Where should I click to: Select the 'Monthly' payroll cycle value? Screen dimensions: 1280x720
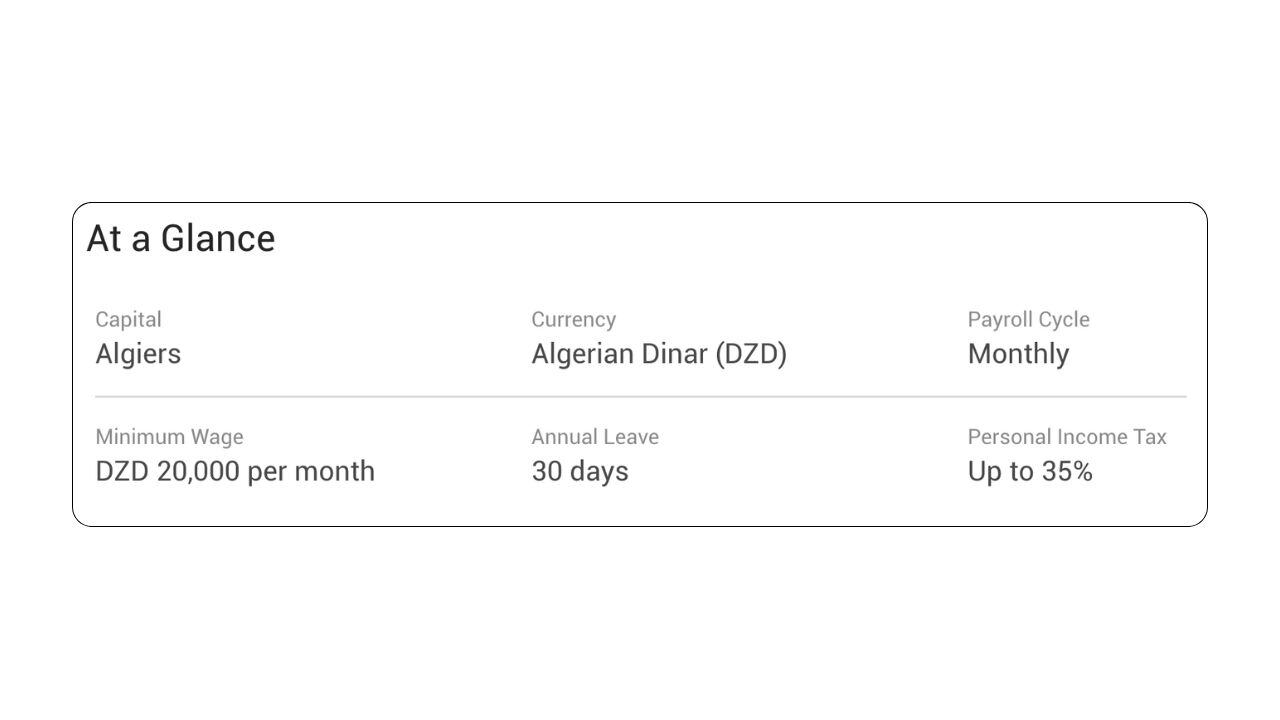(x=1018, y=354)
